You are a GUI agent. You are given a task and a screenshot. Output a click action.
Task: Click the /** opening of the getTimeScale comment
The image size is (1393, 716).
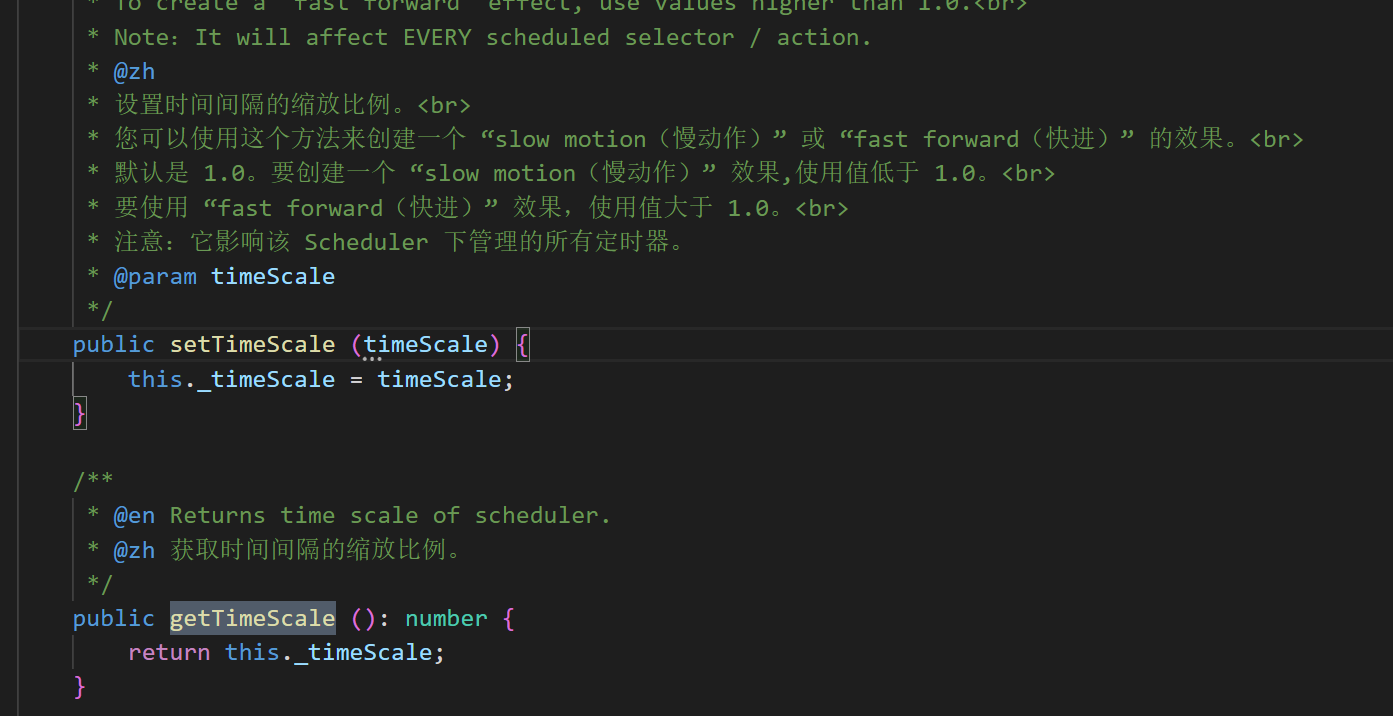[x=93, y=482]
